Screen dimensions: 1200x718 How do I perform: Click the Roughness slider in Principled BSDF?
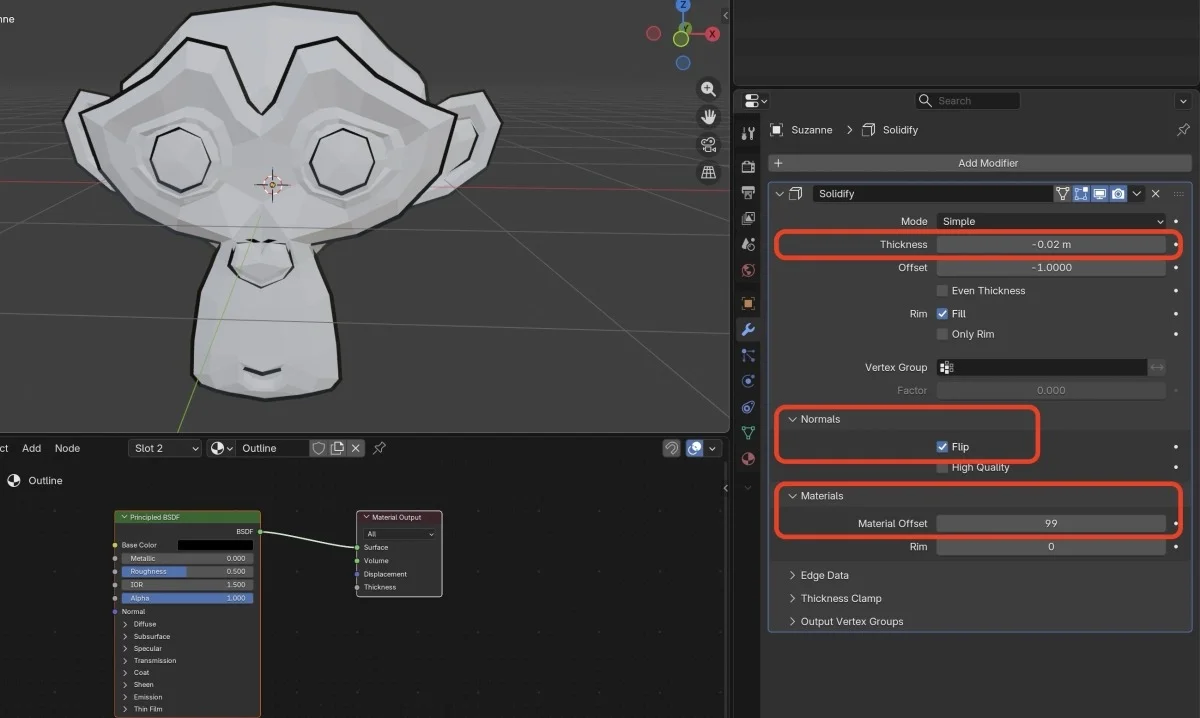[187, 572]
